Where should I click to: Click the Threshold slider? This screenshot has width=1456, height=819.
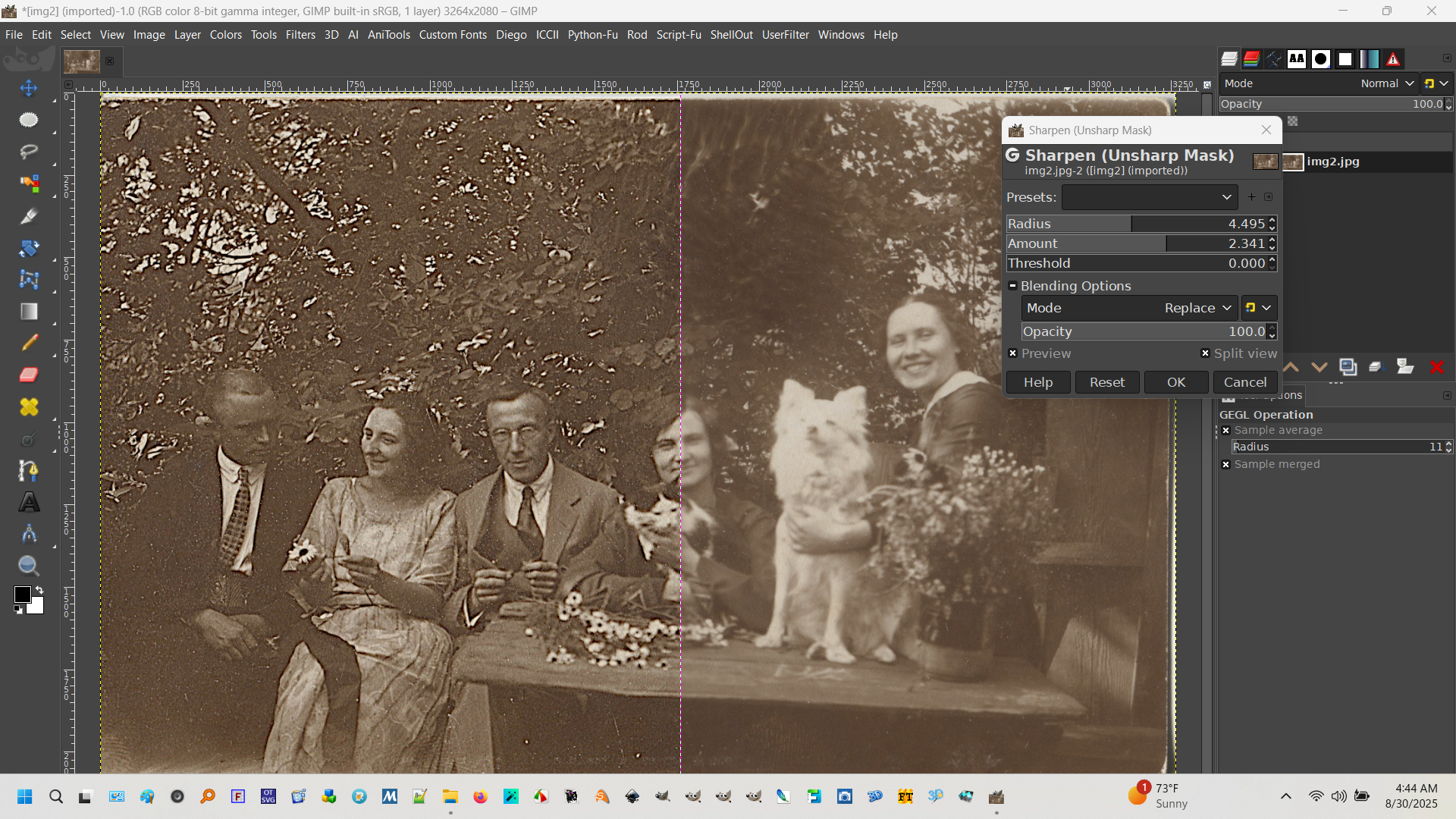[x=1137, y=263]
